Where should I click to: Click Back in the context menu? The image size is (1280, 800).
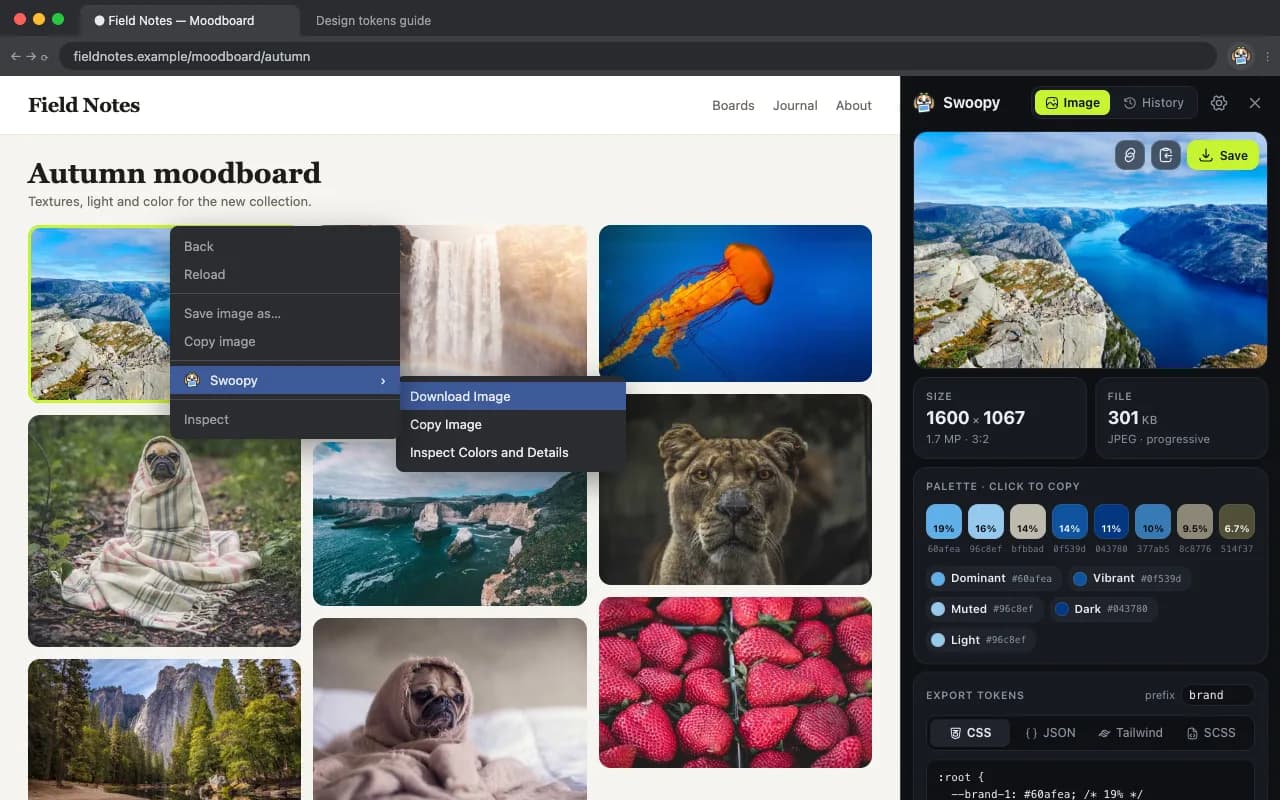pyautogui.click(x=285, y=246)
